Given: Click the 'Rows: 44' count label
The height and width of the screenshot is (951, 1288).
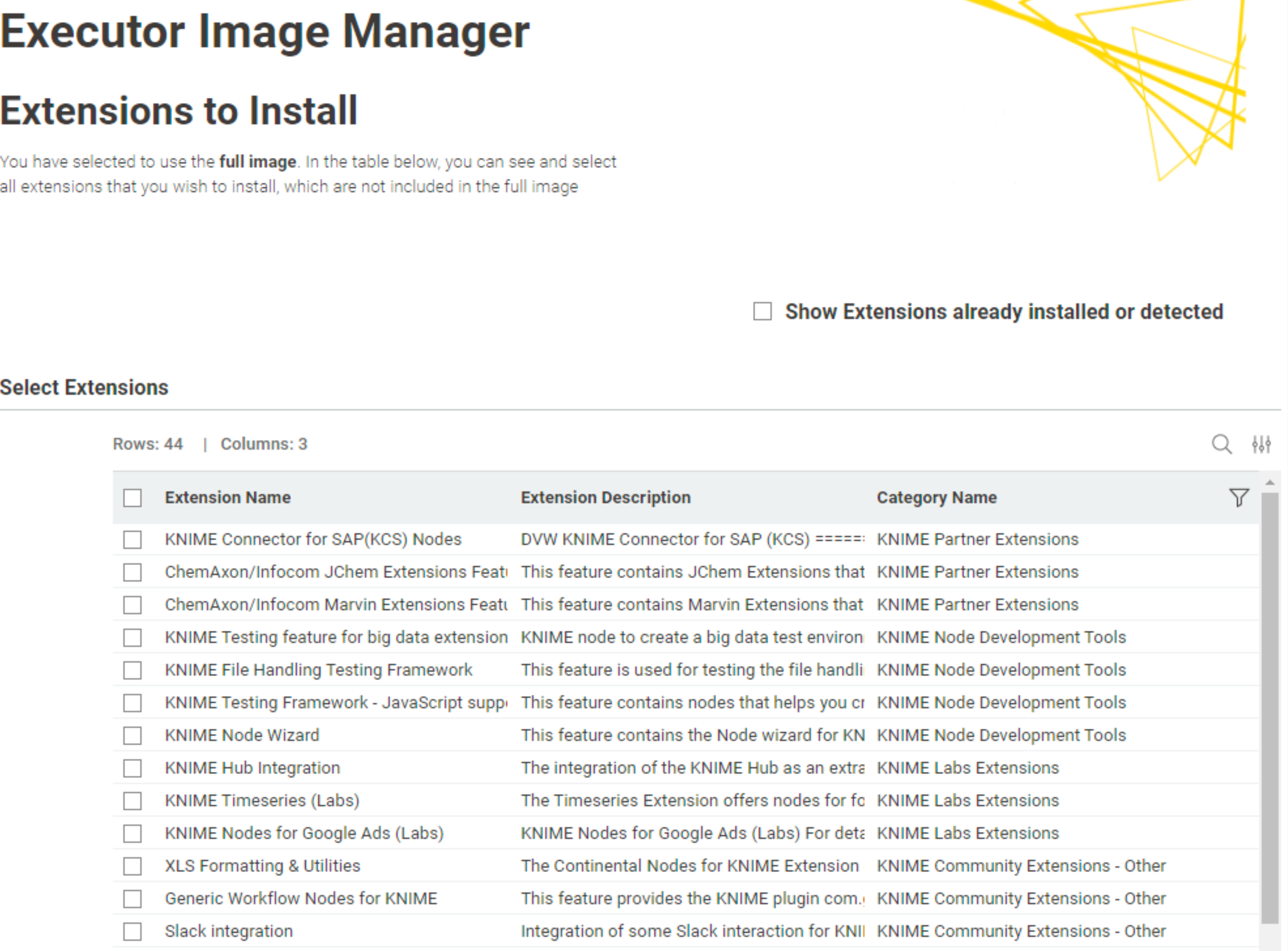Looking at the screenshot, I should (148, 445).
